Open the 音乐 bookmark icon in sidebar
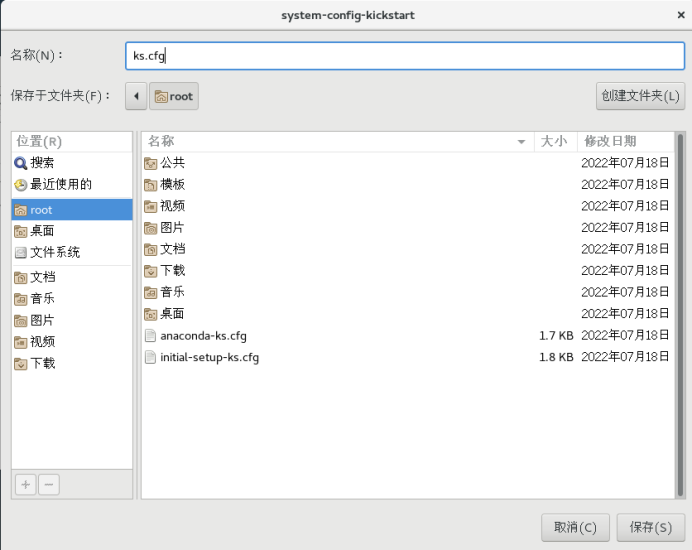Image resolution: width=692 pixels, height=550 pixels. pos(21,299)
